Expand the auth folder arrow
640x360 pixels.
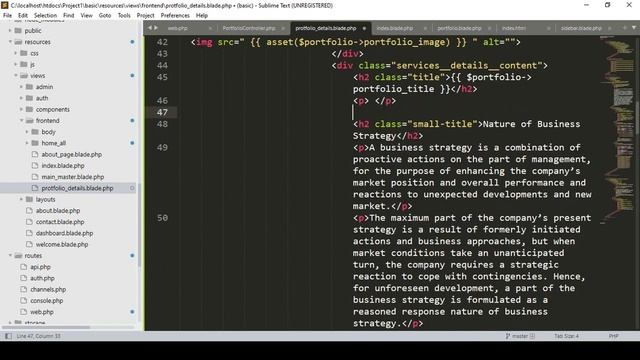click(x=22, y=98)
